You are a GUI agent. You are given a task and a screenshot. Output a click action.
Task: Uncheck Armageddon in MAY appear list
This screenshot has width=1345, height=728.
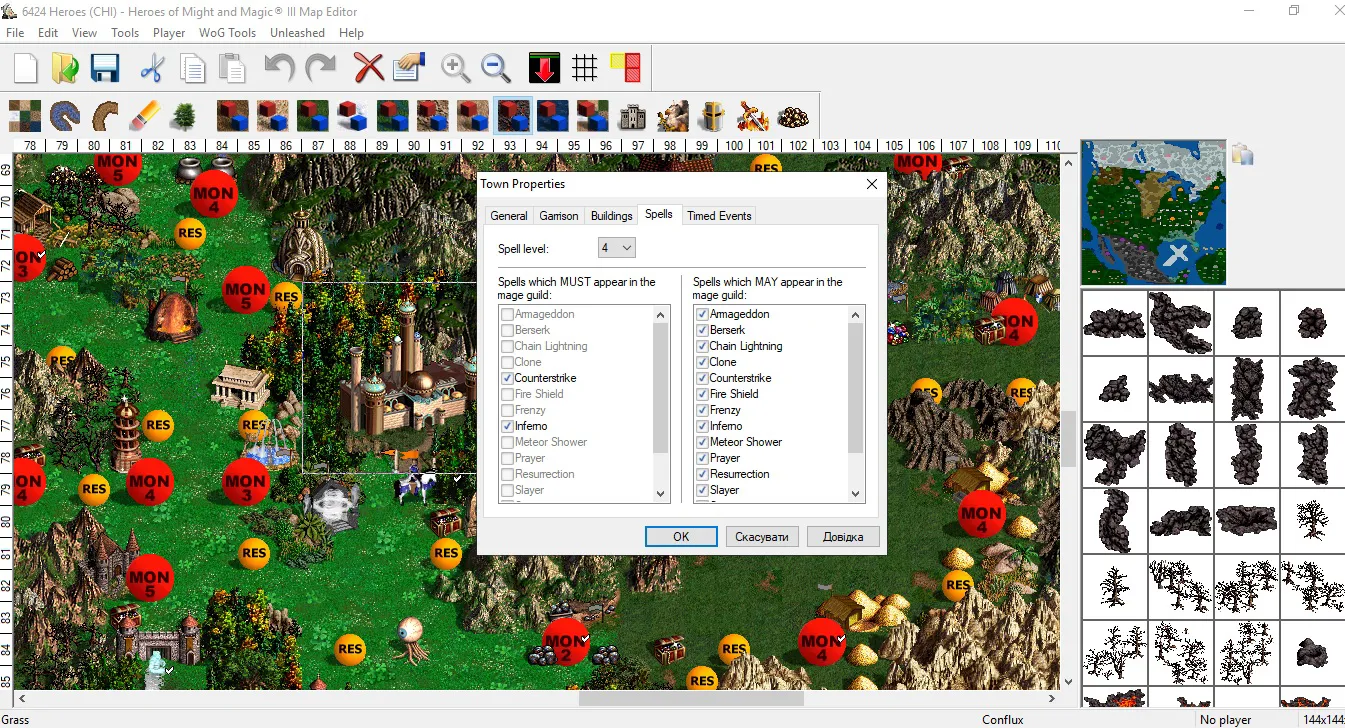point(702,314)
